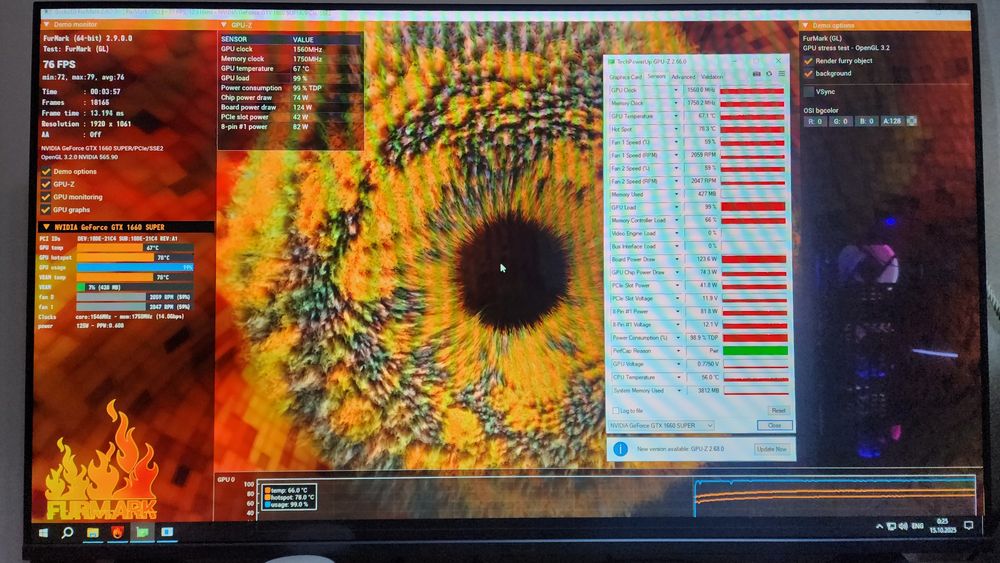Screen dimensions: 1000x563
Task: Collapse the Demo options panel
Action: (805, 26)
